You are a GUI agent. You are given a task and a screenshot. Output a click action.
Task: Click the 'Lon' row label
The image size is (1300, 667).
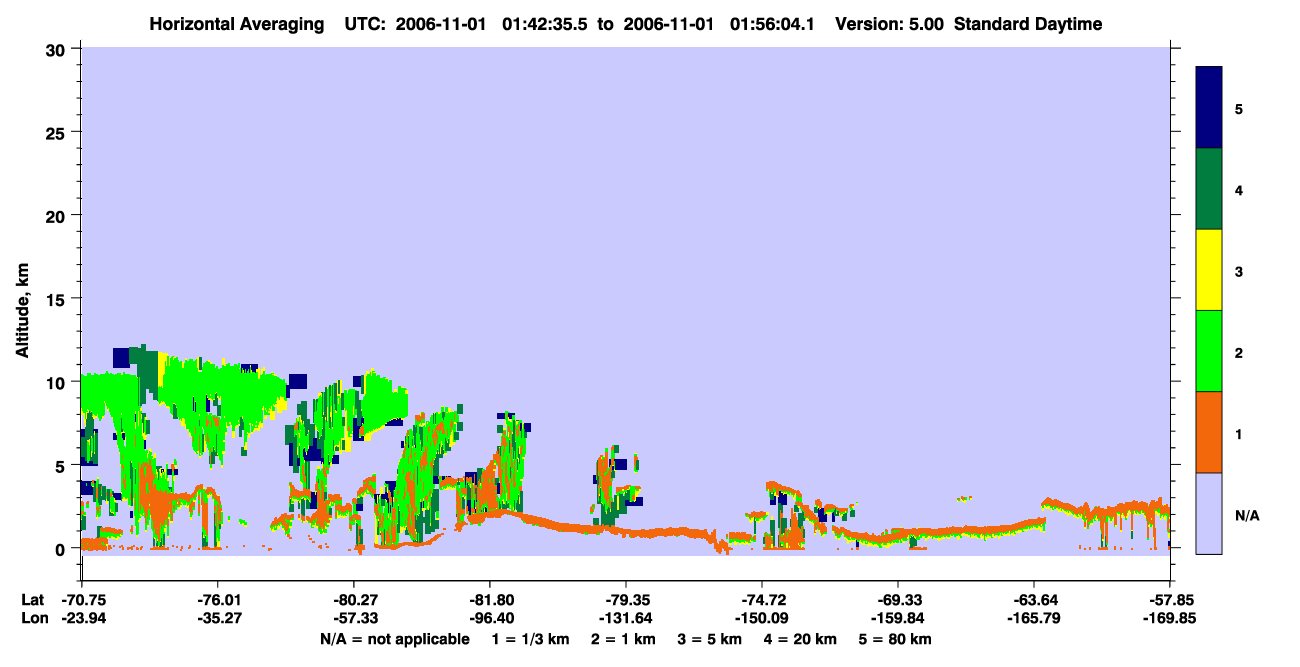click(33, 618)
